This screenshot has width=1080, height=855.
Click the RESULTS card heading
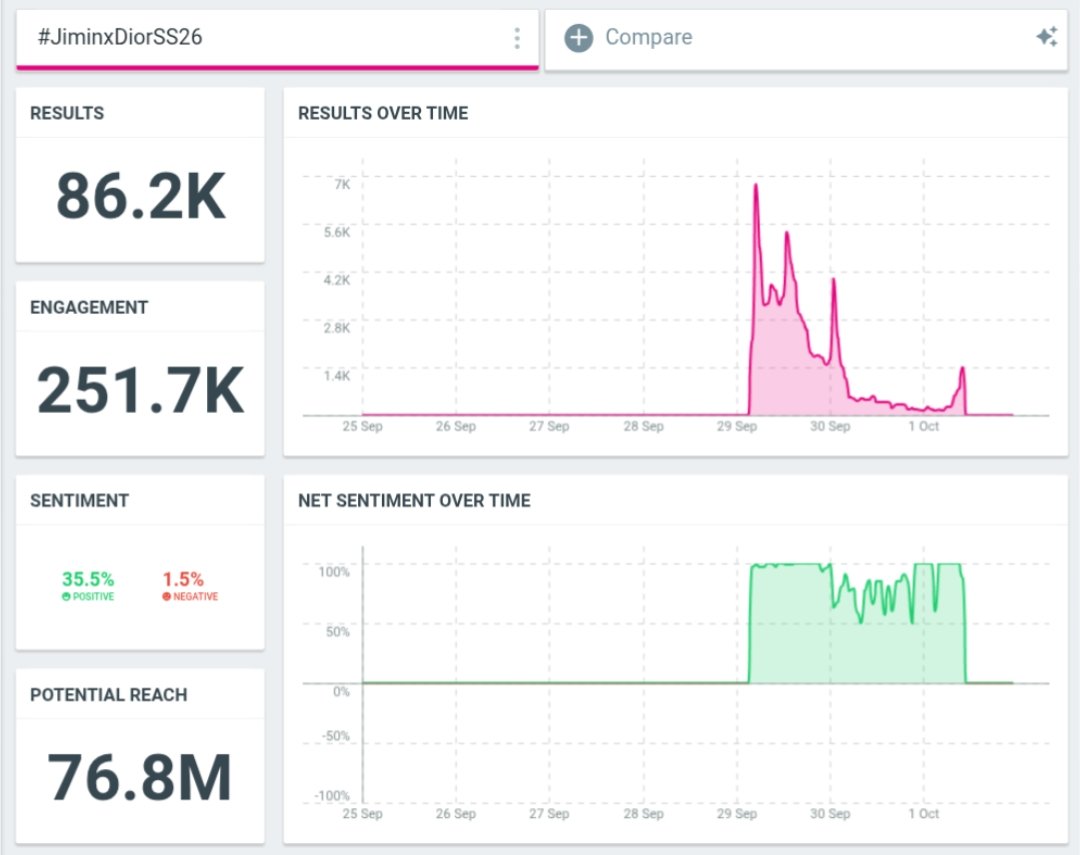pyautogui.click(x=67, y=113)
